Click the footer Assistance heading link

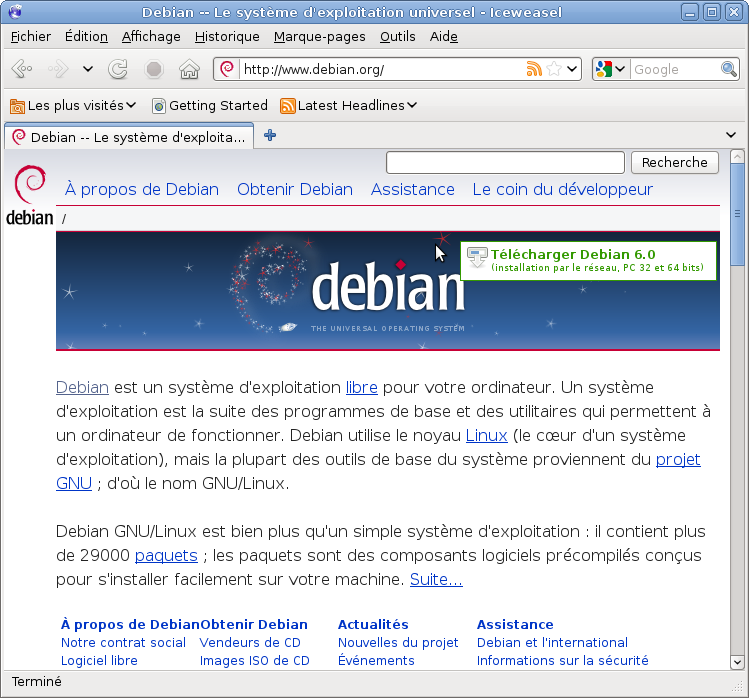pos(515,624)
